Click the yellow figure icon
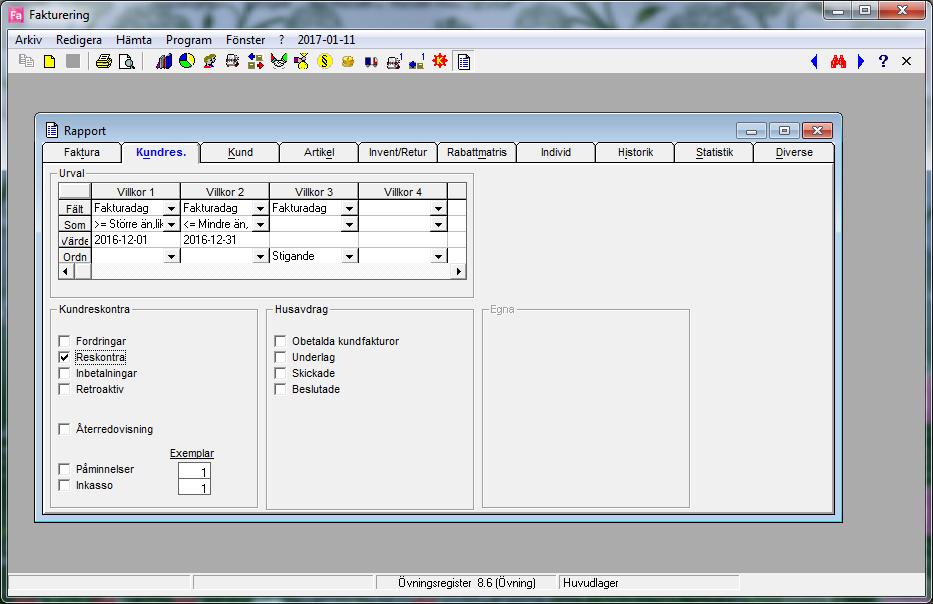This screenshot has width=933, height=604. point(302,61)
